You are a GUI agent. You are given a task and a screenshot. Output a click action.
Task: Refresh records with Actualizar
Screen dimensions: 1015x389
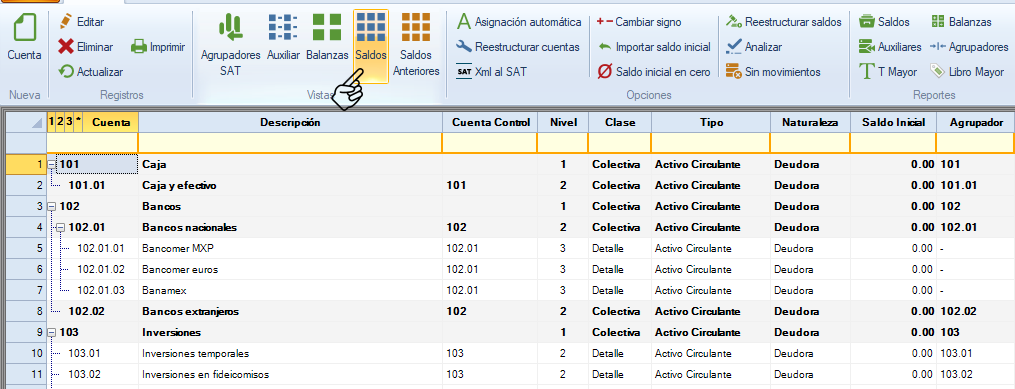(x=91, y=72)
